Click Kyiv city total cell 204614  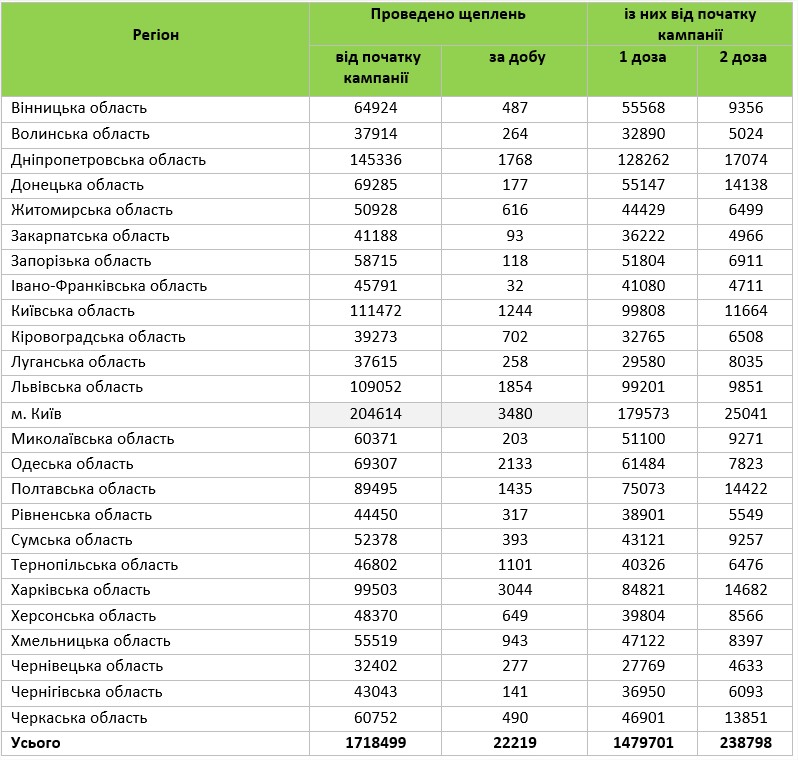point(378,413)
